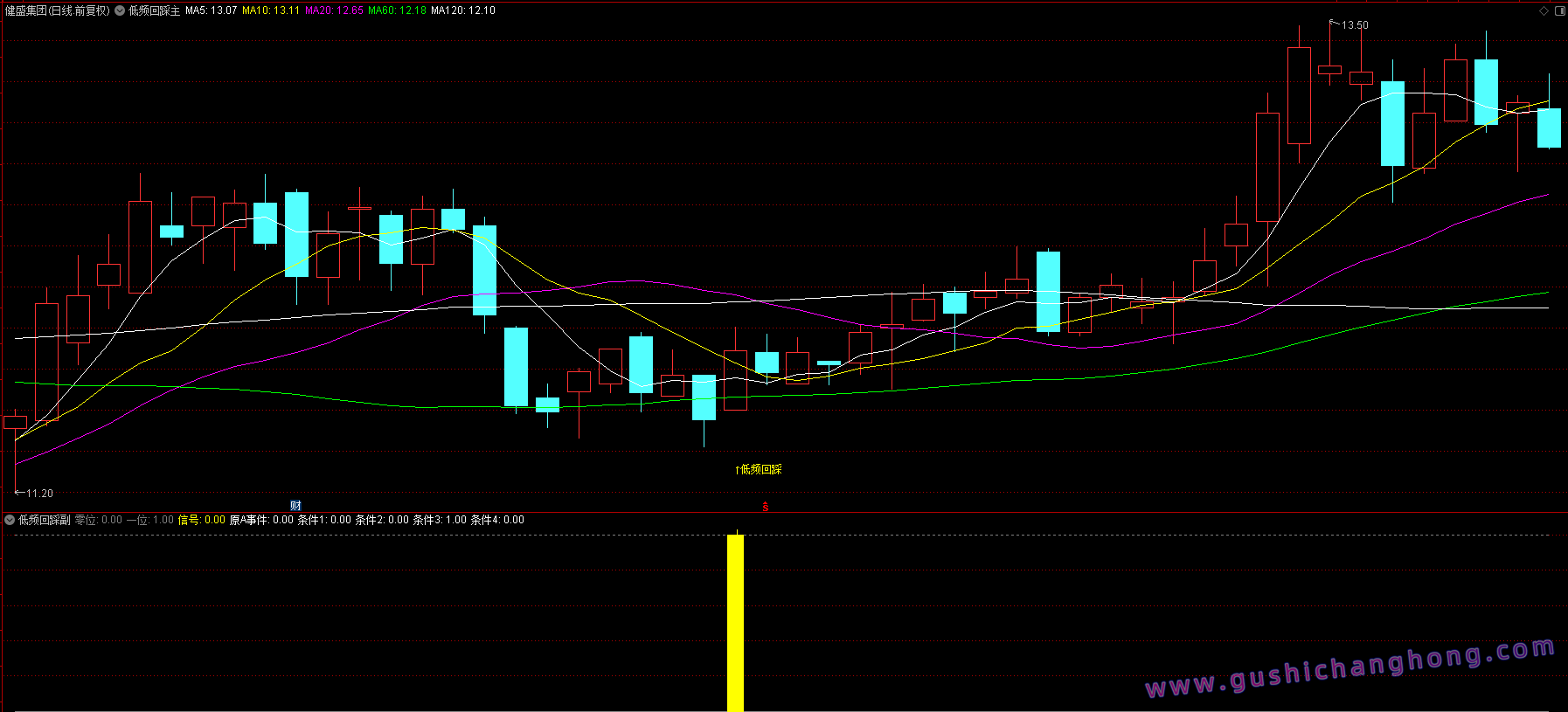Click the yellow 信号: 0.00 value
Screen dimensions: 1568x712
coord(202,520)
